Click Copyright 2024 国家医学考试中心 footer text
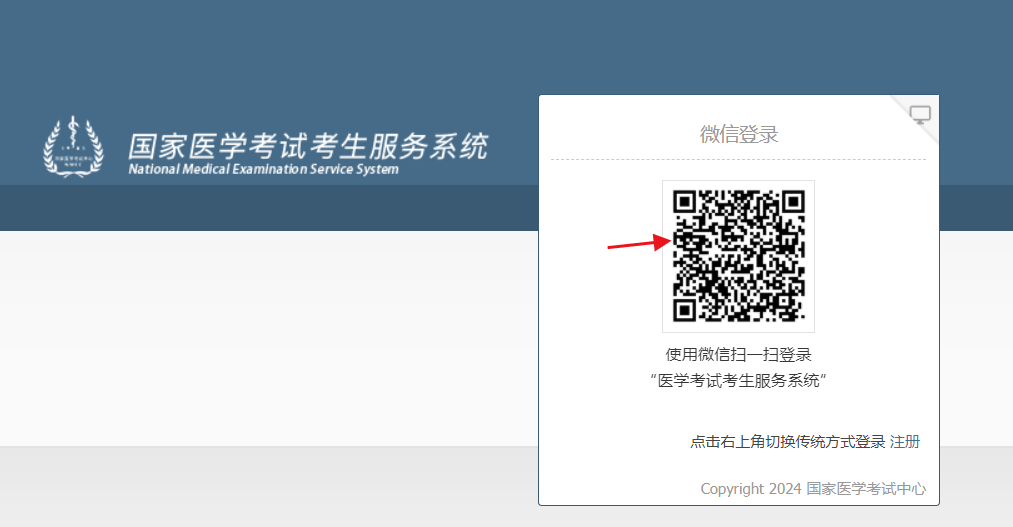This screenshot has width=1013, height=527. 813,489
